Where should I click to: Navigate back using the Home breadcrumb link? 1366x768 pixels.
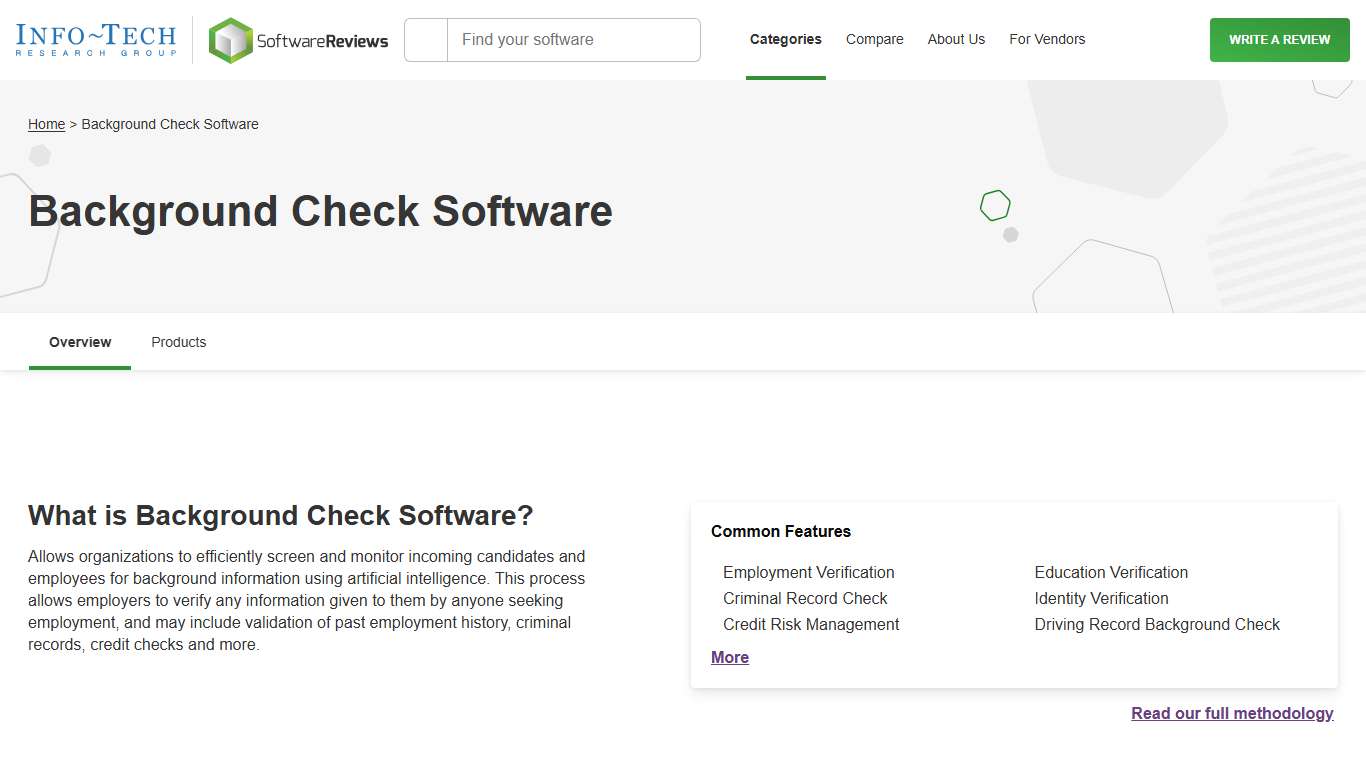[46, 124]
